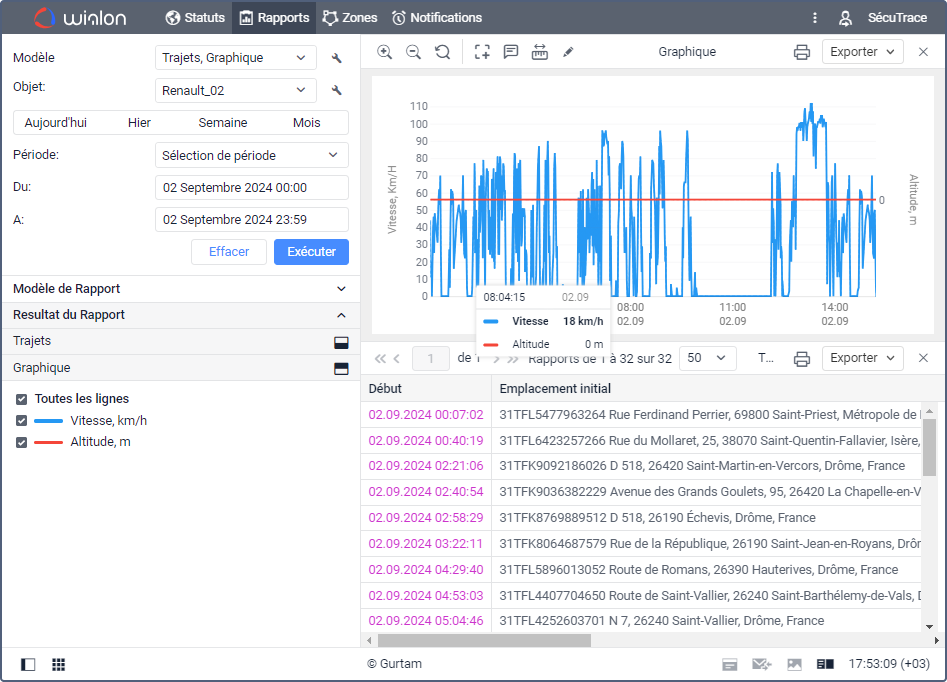
Task: Switch to the Zones tab
Action: [350, 17]
